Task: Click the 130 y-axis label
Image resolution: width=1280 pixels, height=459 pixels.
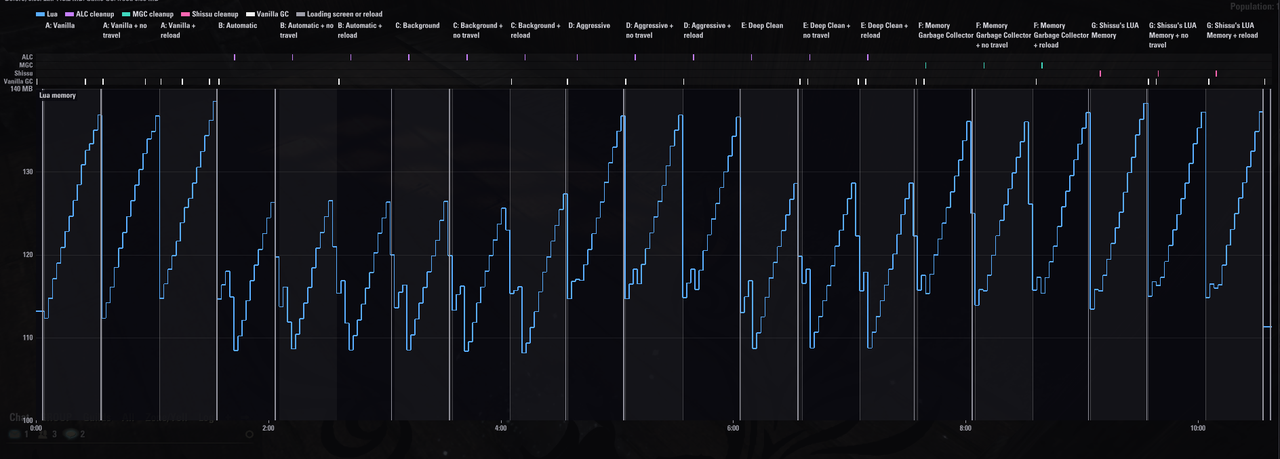Action: 27,172
